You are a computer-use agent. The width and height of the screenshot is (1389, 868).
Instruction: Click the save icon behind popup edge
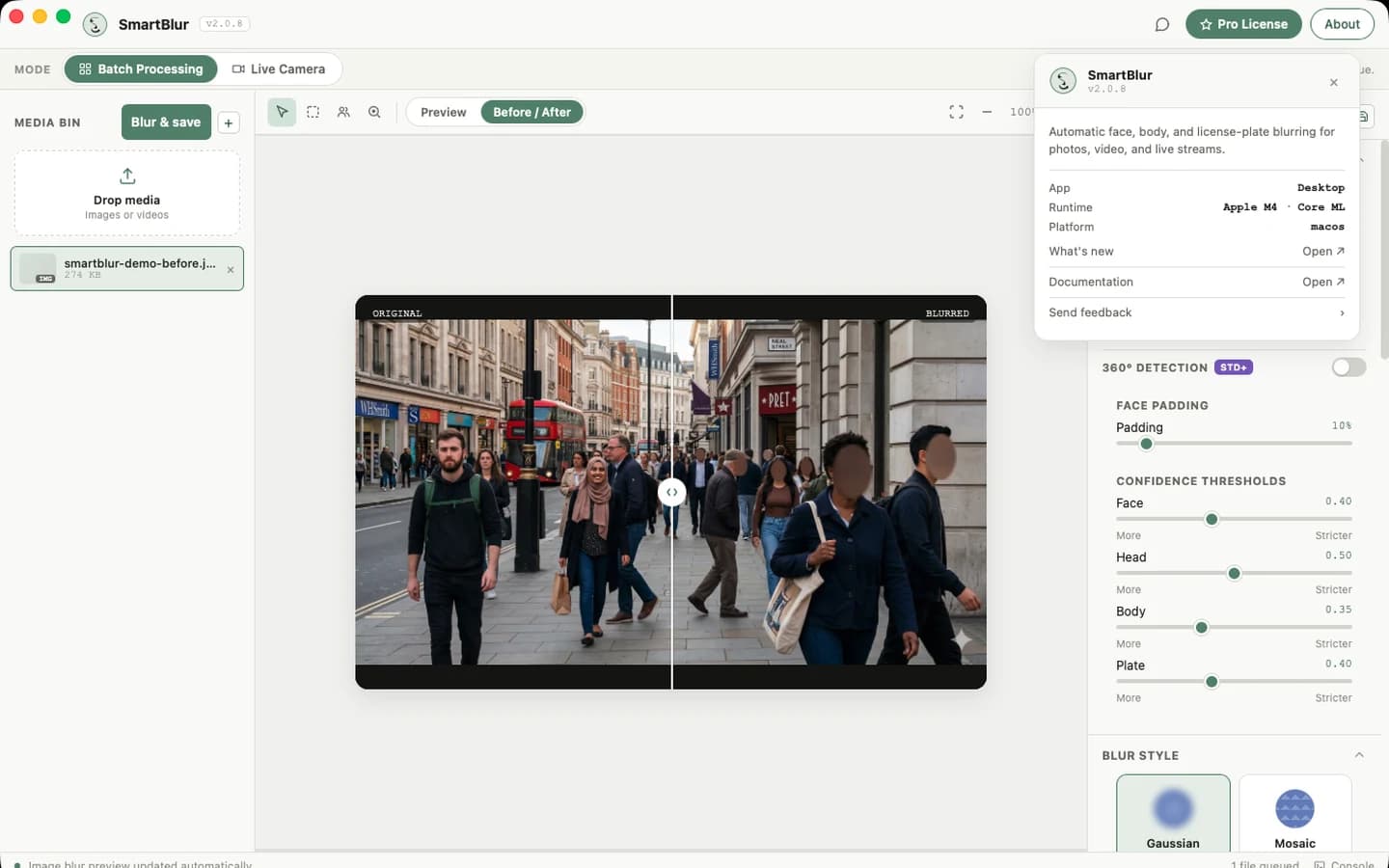[x=1364, y=117]
